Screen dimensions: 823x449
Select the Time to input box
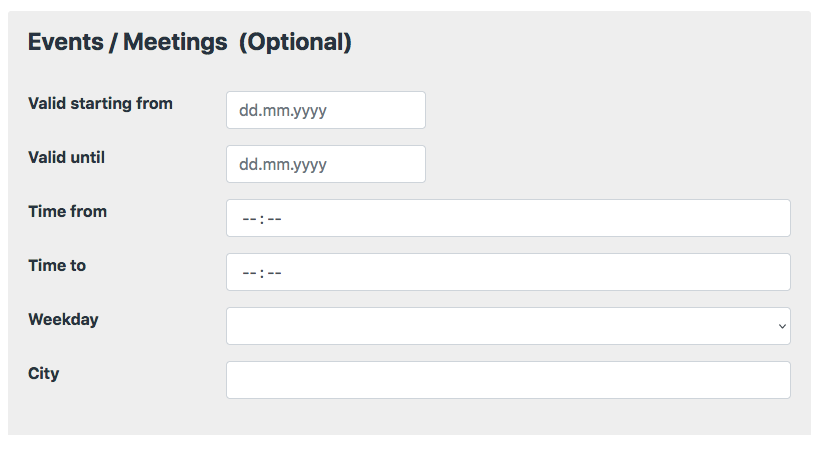pos(508,272)
